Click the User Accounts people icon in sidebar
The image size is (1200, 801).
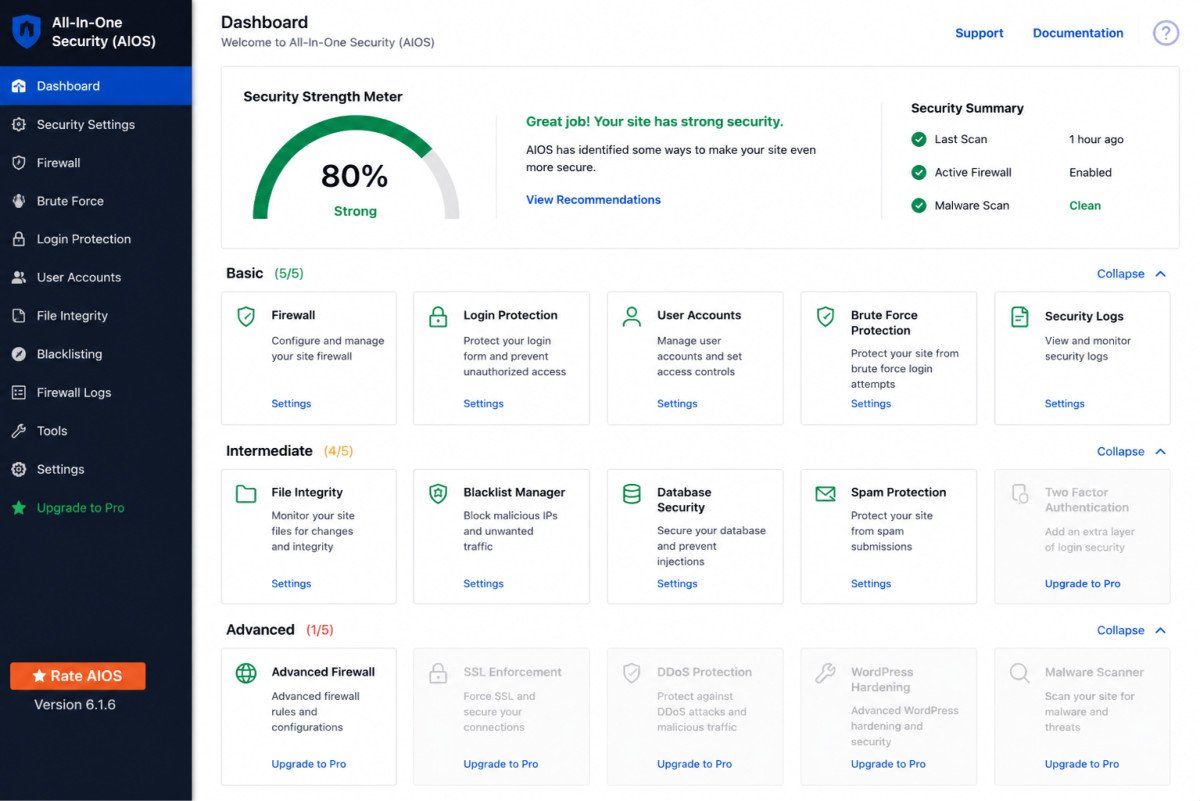[18, 277]
